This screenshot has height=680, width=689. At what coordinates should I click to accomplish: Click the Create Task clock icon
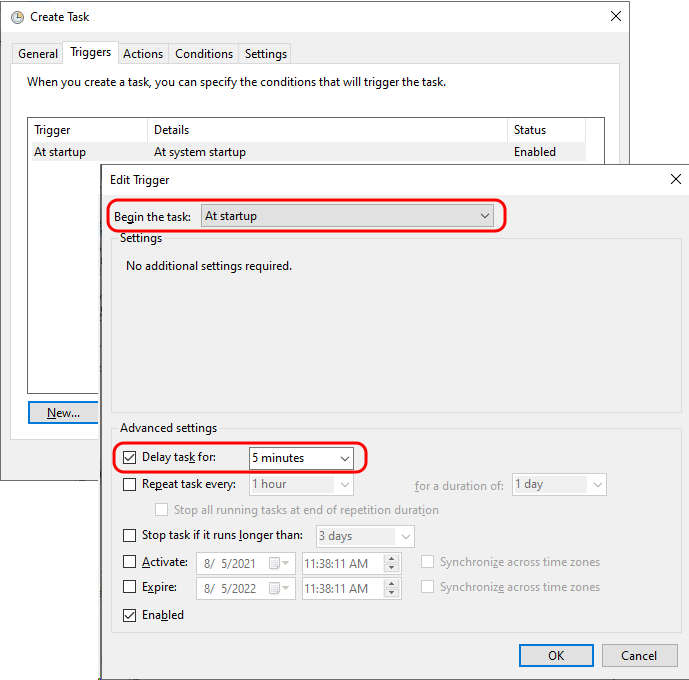point(17,17)
